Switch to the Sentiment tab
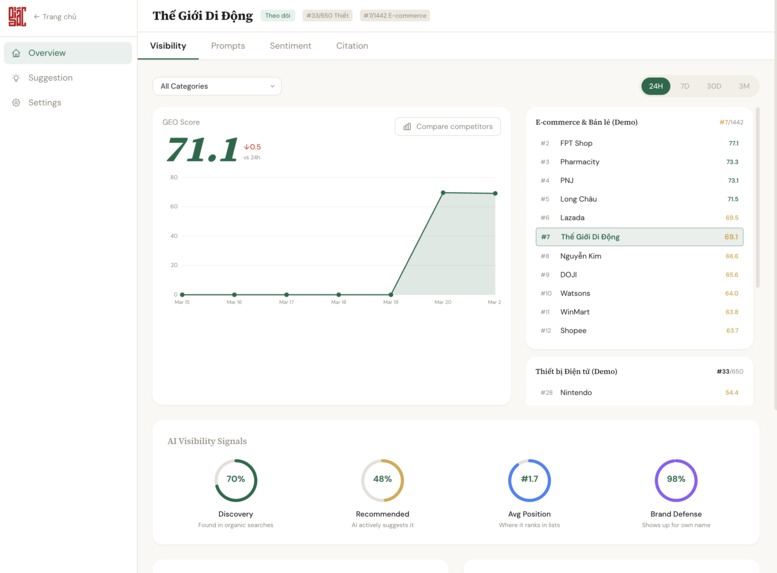Screen dimensions: 777x573 pos(290,46)
